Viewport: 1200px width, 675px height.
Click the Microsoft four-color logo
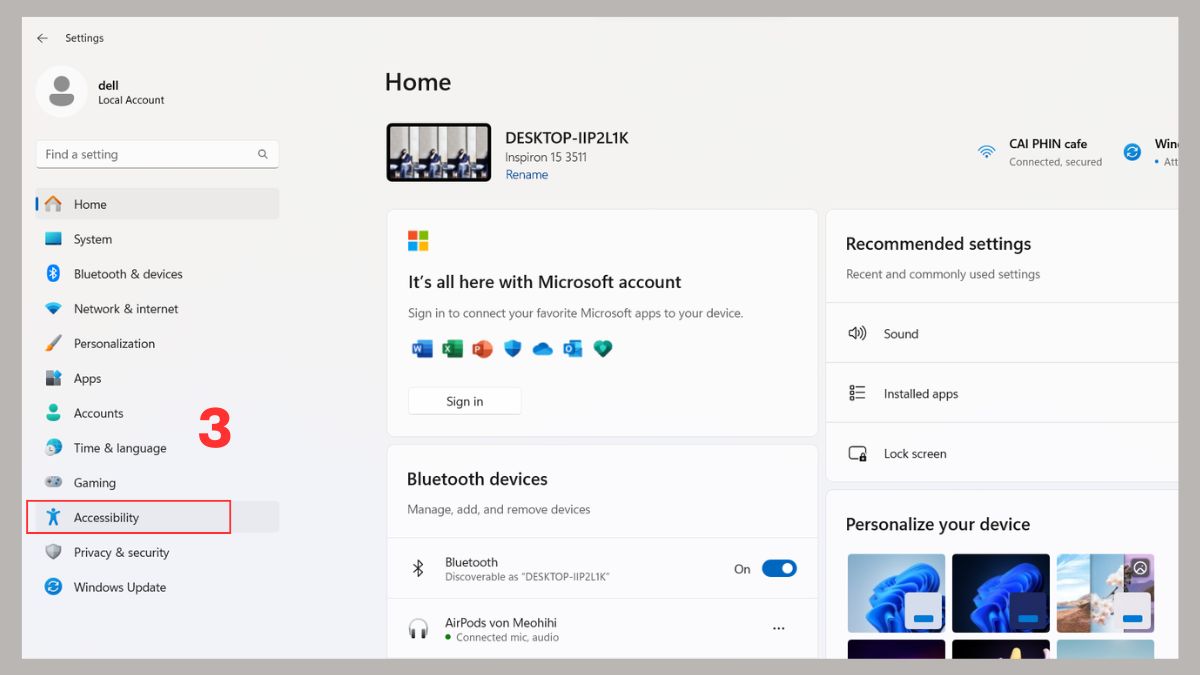tap(418, 240)
